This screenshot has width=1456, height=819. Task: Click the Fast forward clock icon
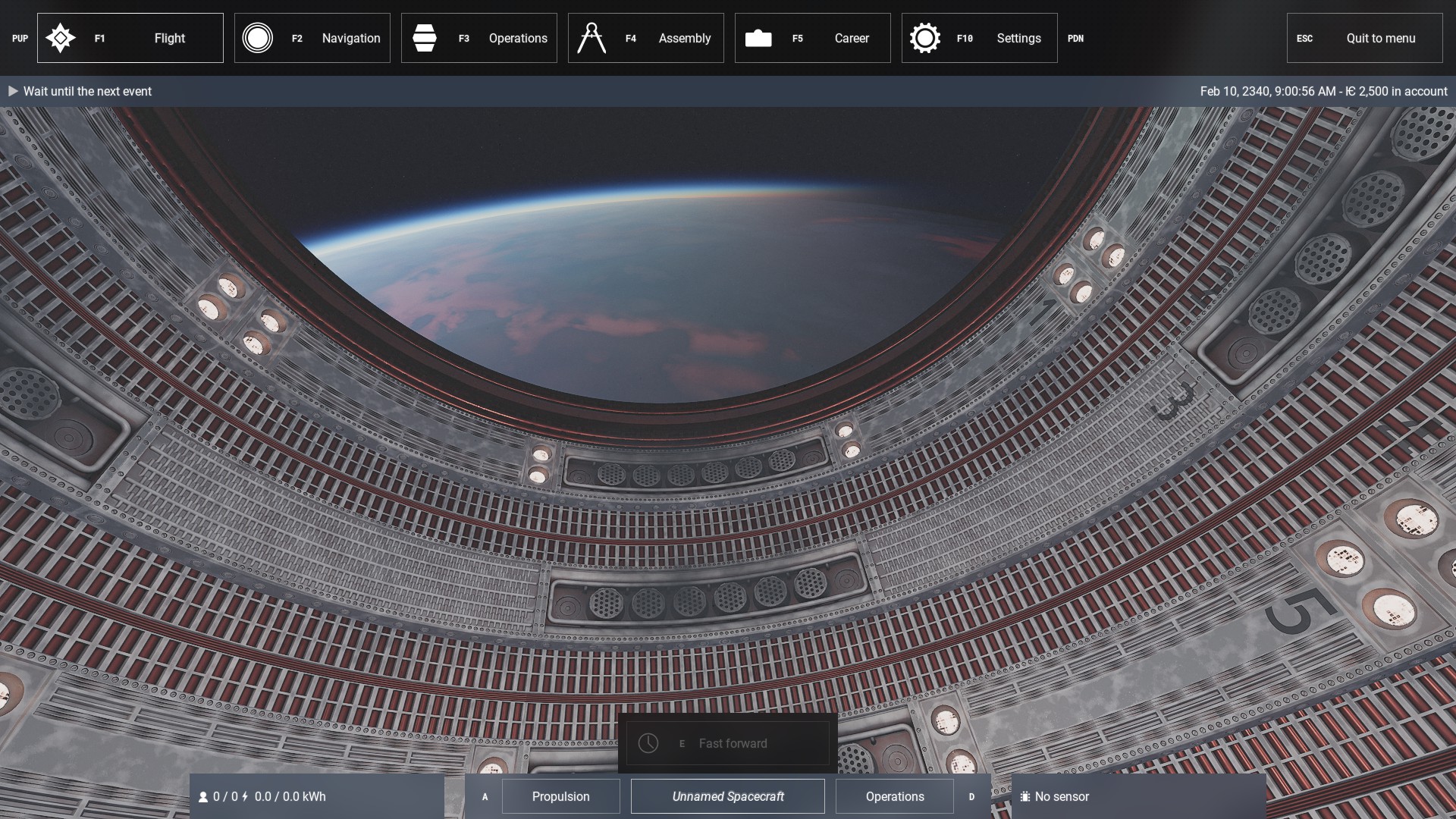click(648, 743)
